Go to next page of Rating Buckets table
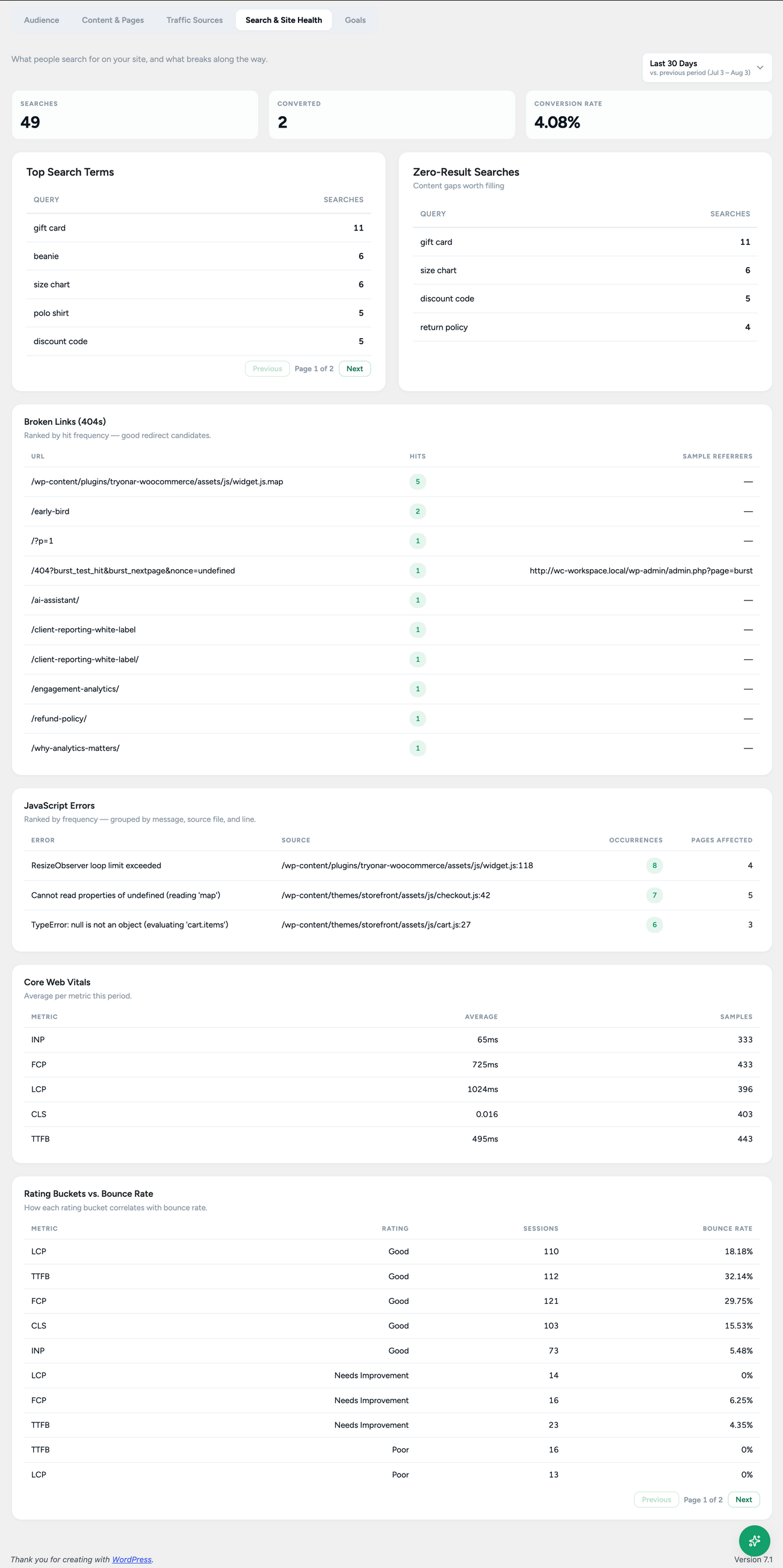The width and height of the screenshot is (783, 1568). tap(743, 1500)
